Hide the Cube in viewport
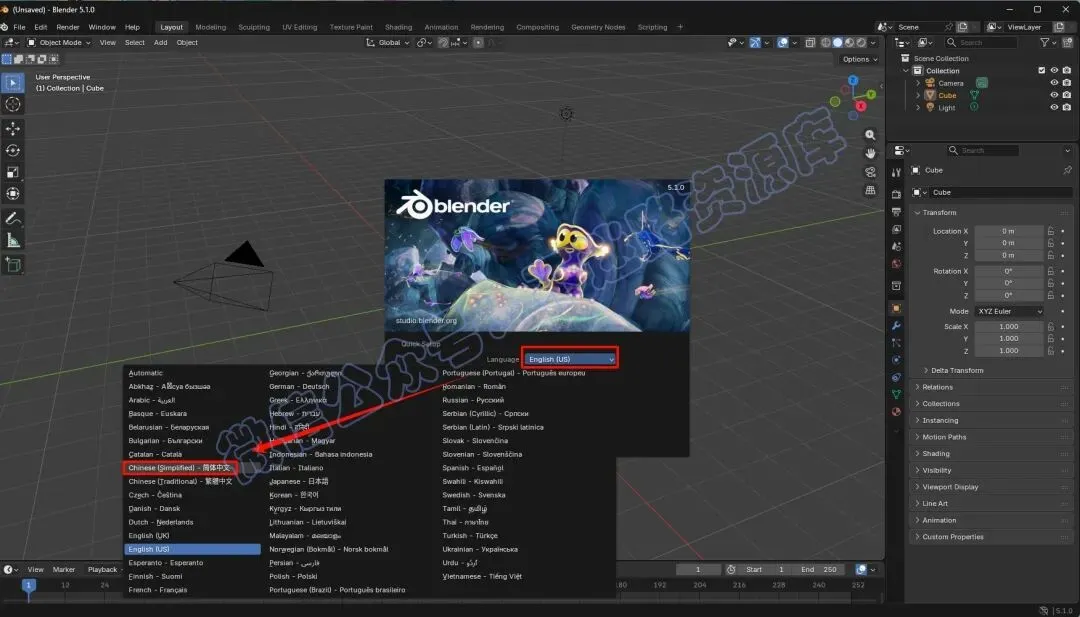This screenshot has width=1080, height=617. point(1054,95)
